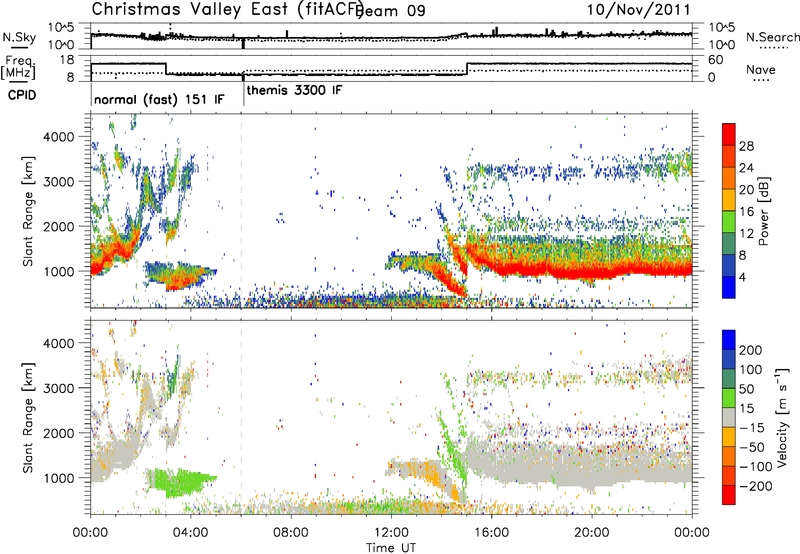The width and height of the screenshot is (800, 554).
Task: Click the '16:00' time tick label
Action: click(491, 533)
